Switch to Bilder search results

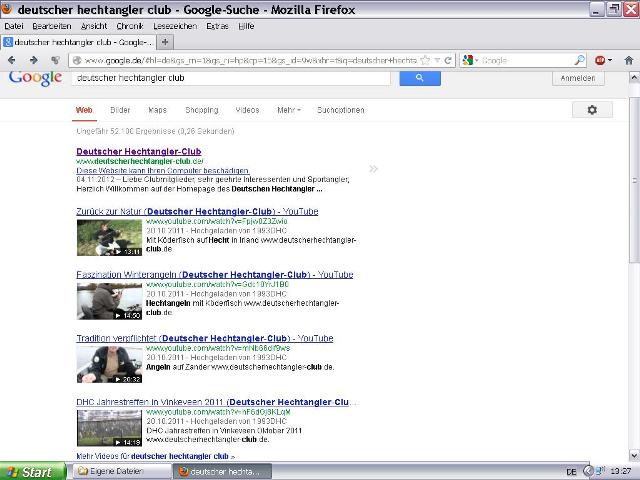[120, 110]
